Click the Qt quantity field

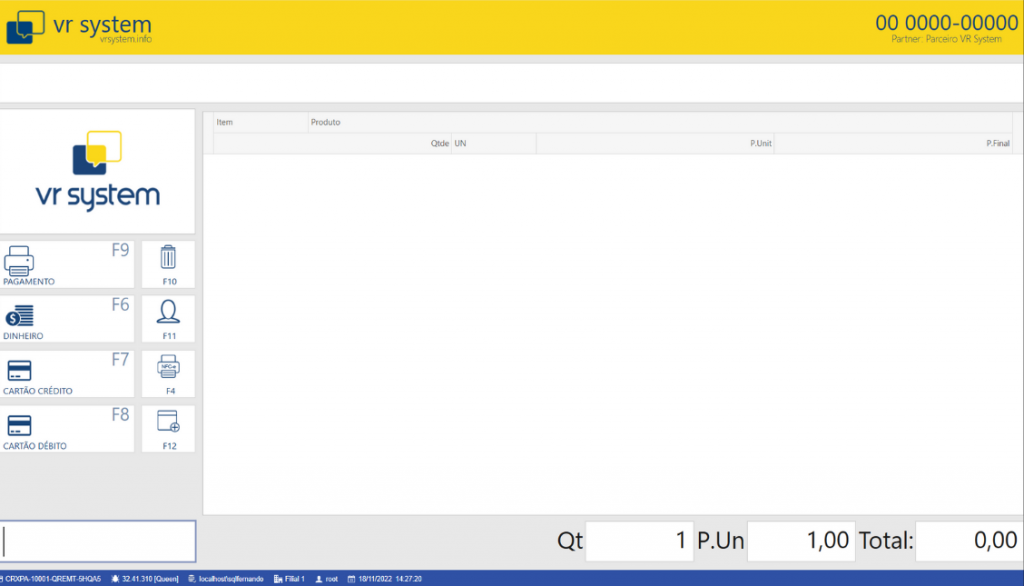pos(638,541)
